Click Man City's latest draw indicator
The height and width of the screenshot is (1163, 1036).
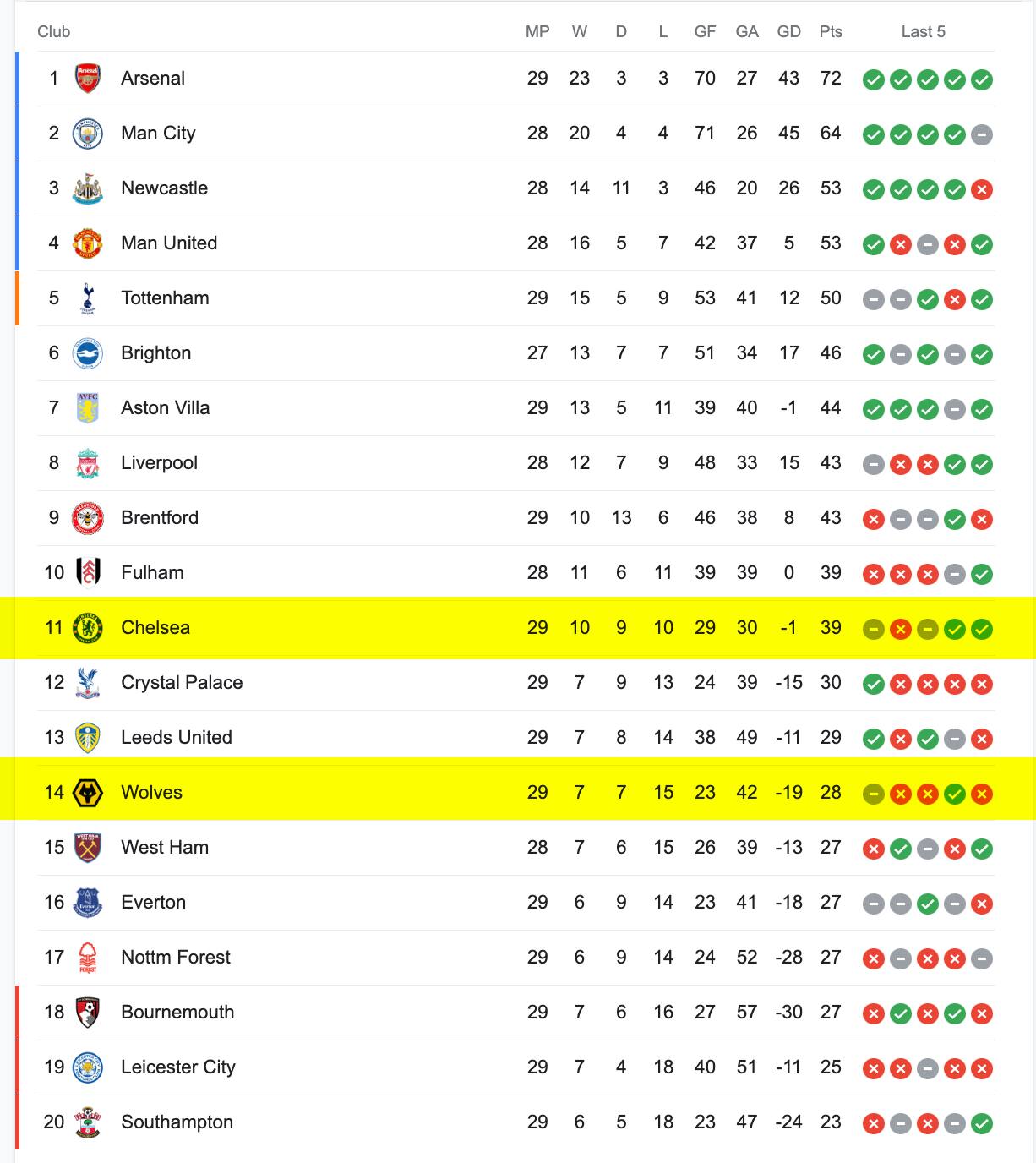point(982,134)
